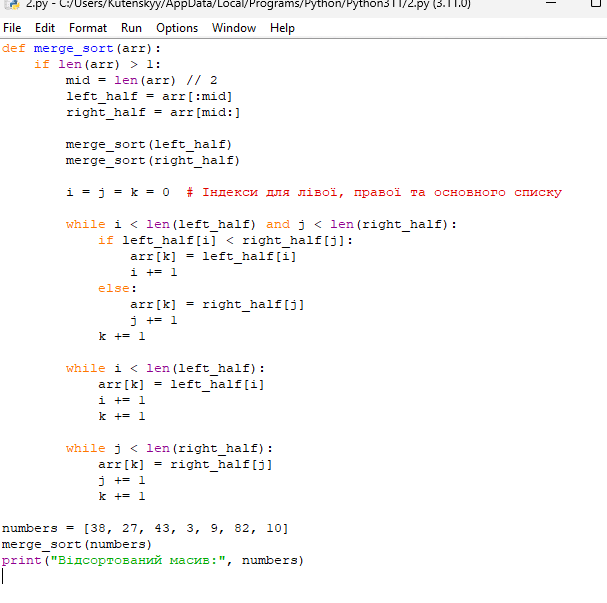Open the Format menu
The height and width of the screenshot is (603, 607).
point(88,28)
